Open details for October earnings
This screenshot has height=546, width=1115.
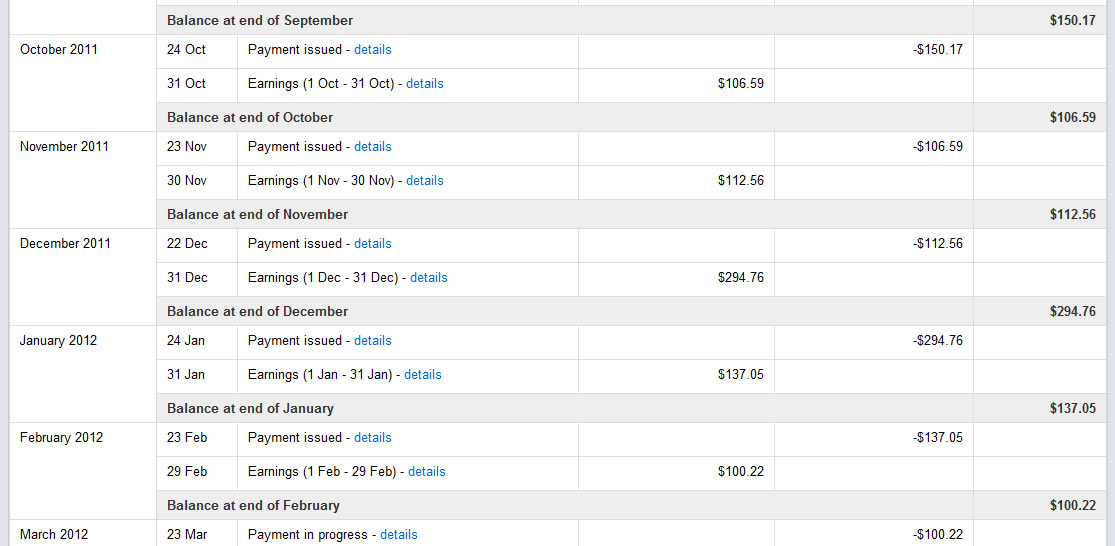(425, 83)
